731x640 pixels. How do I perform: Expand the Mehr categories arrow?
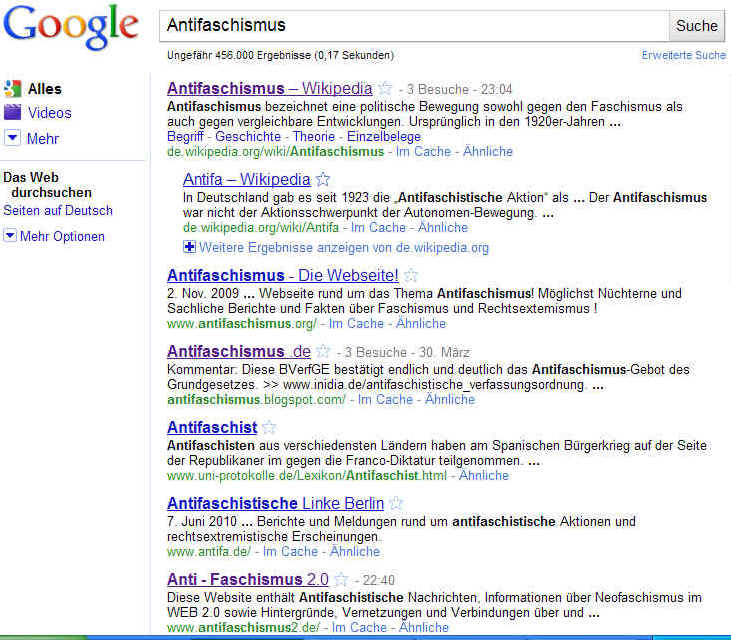point(12,138)
